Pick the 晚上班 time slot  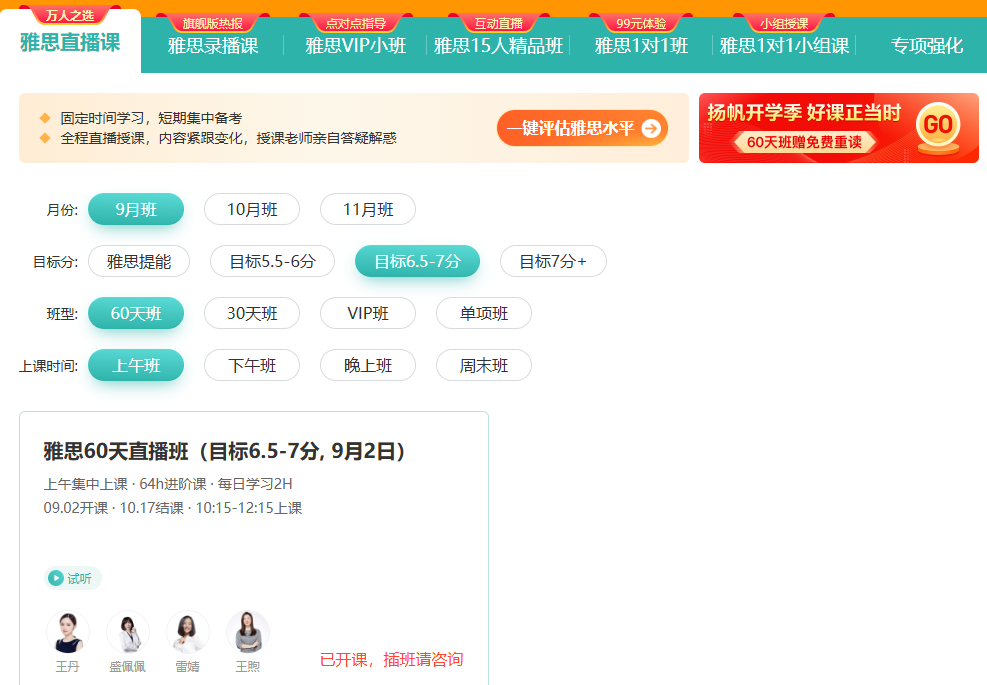(368, 365)
